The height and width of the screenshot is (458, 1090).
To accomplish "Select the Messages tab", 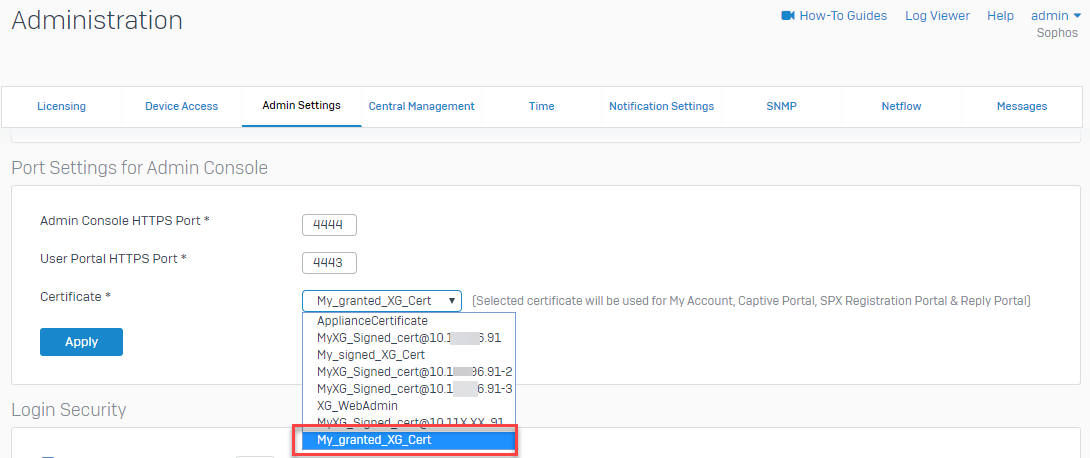I will [1021, 106].
